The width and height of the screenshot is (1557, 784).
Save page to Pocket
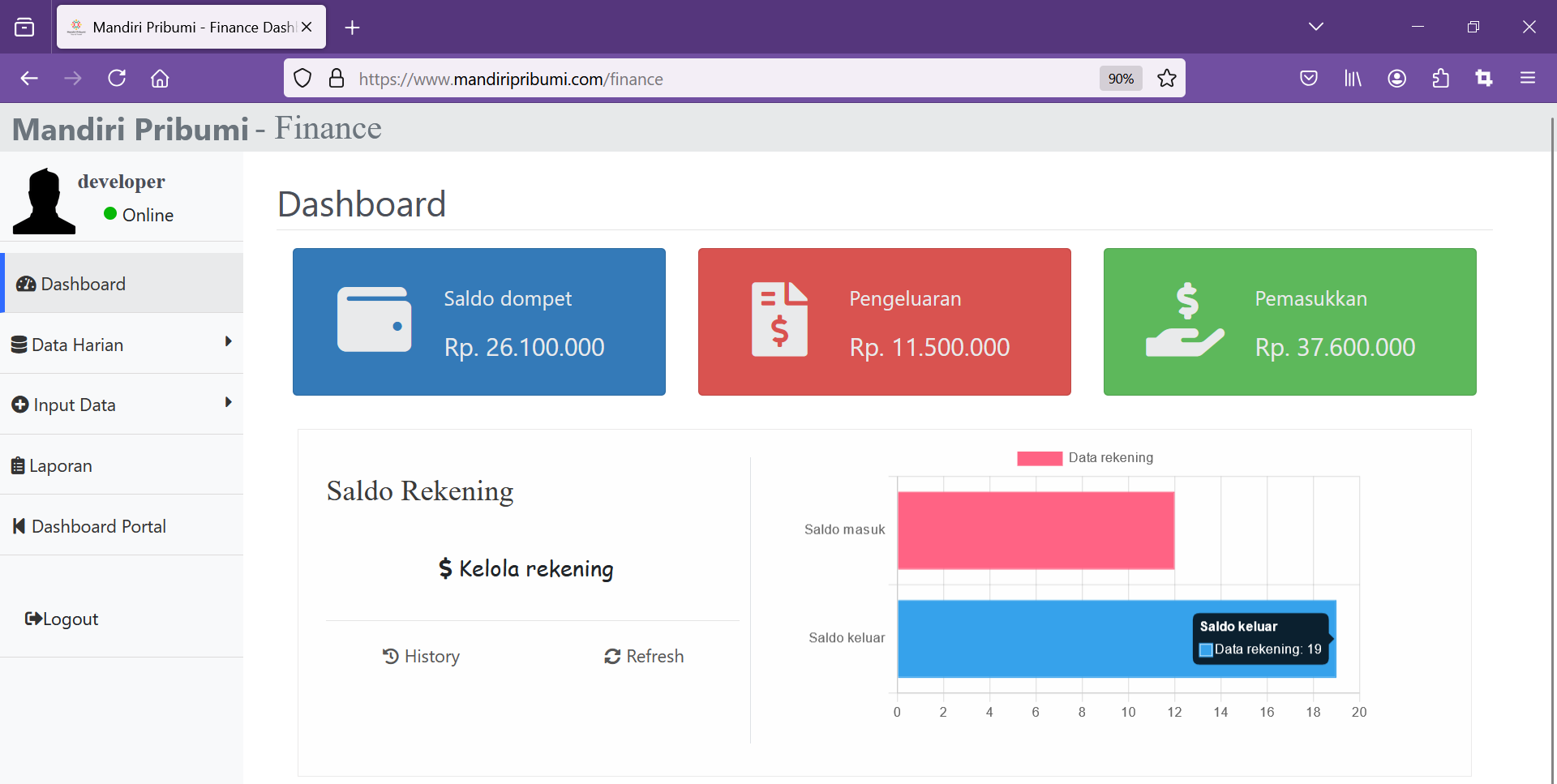point(1308,79)
